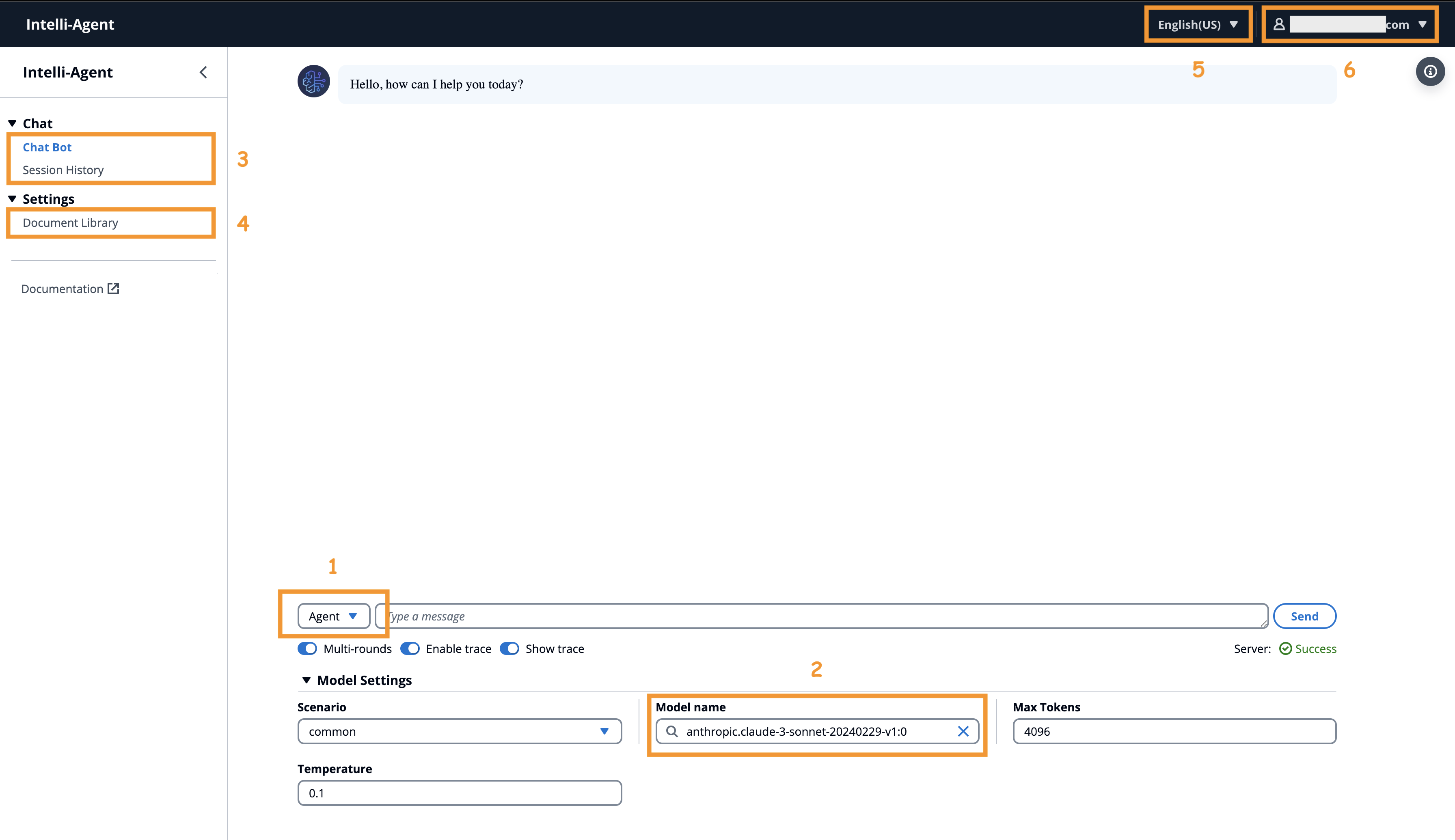Click the Server status label
Screen dimensions: 1455x840
1252,648
